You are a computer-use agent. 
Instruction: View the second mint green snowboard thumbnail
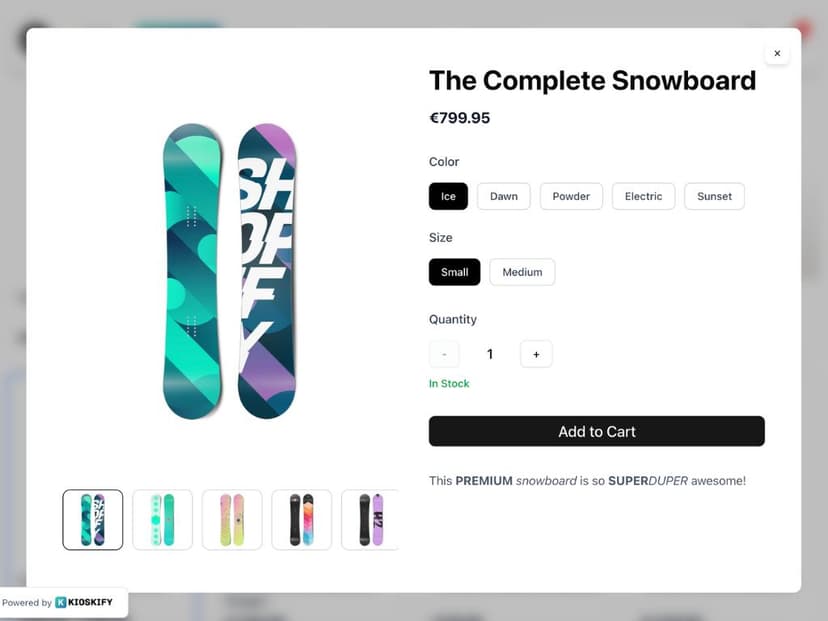click(162, 519)
